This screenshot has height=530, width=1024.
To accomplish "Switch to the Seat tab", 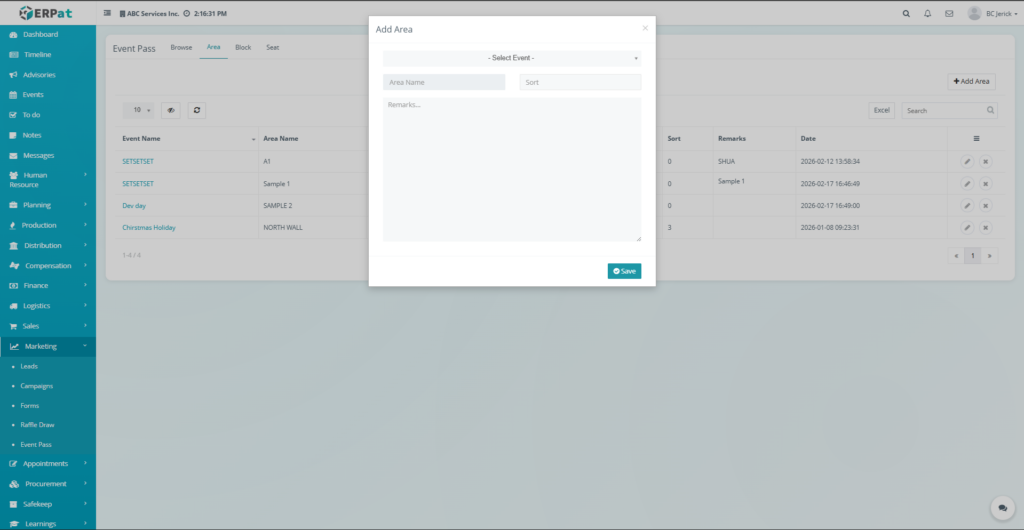I will [272, 48].
